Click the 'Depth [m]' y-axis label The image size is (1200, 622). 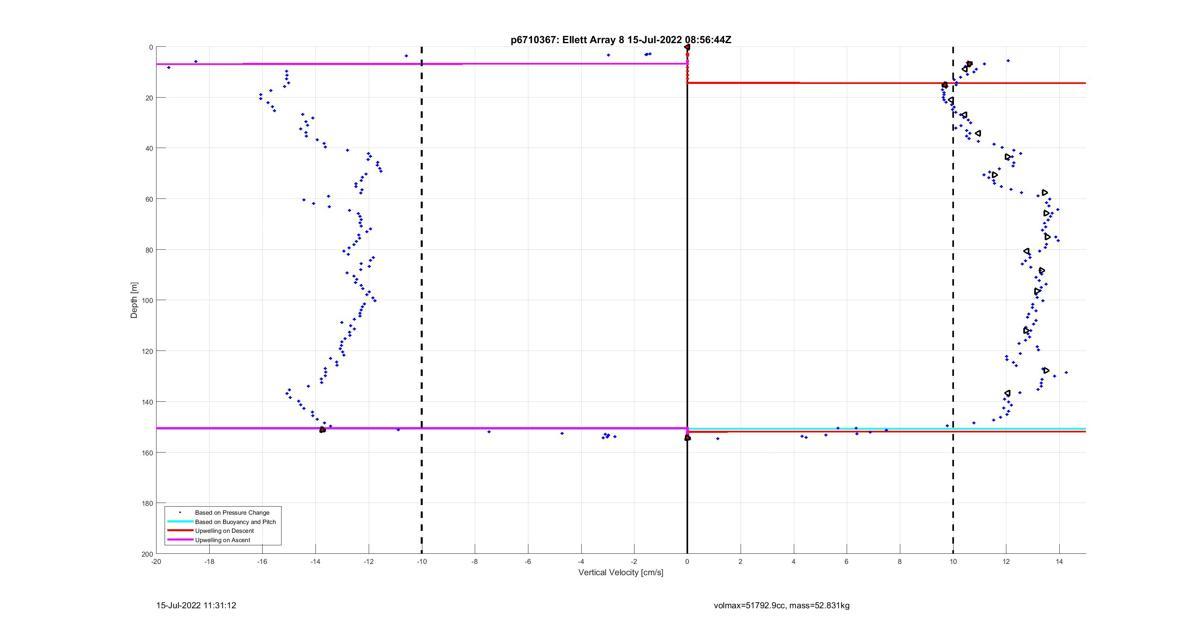[x=133, y=300]
